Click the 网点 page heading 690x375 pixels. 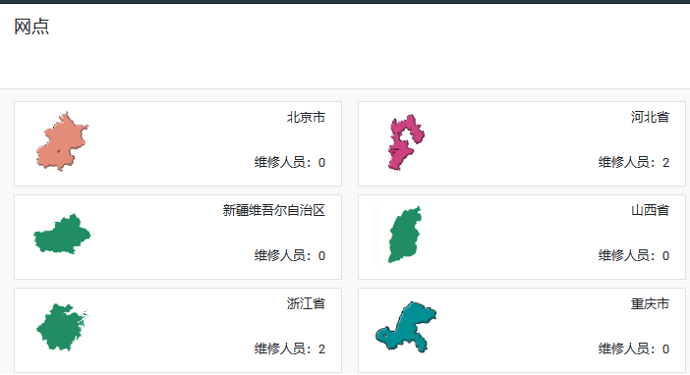tap(31, 27)
